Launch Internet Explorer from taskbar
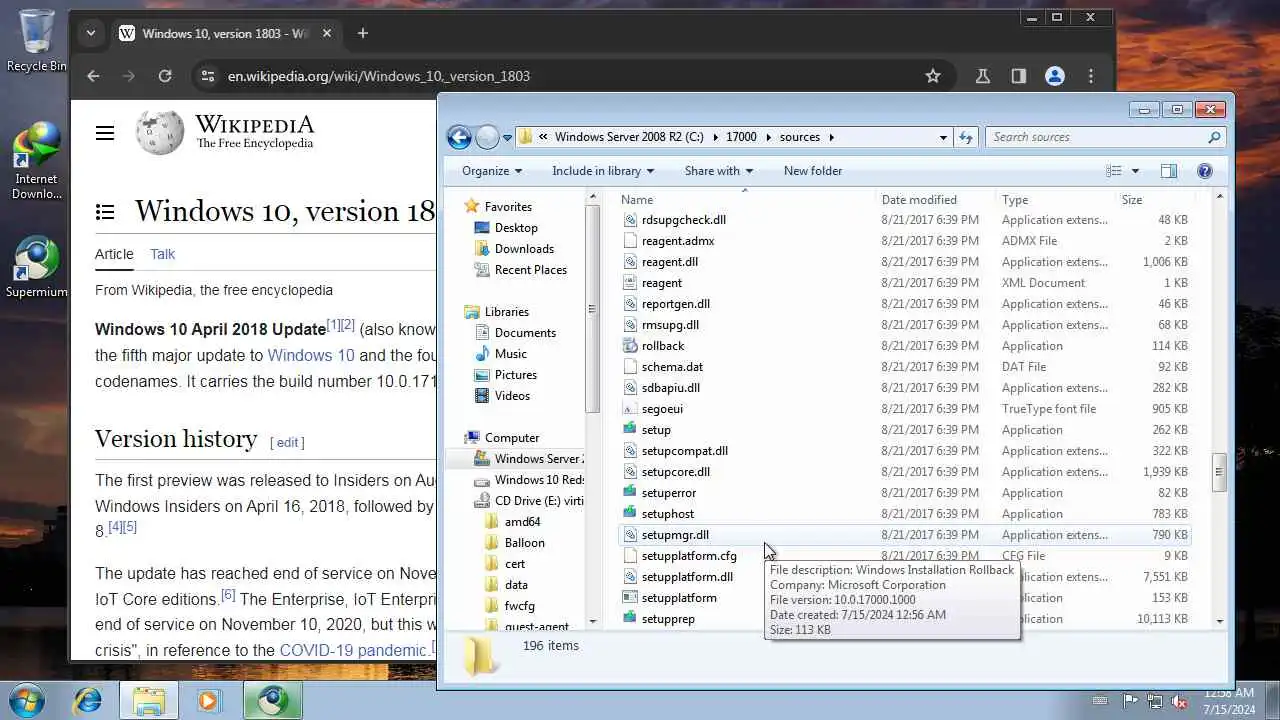Screen dimensions: 1280x720 click(x=88, y=700)
